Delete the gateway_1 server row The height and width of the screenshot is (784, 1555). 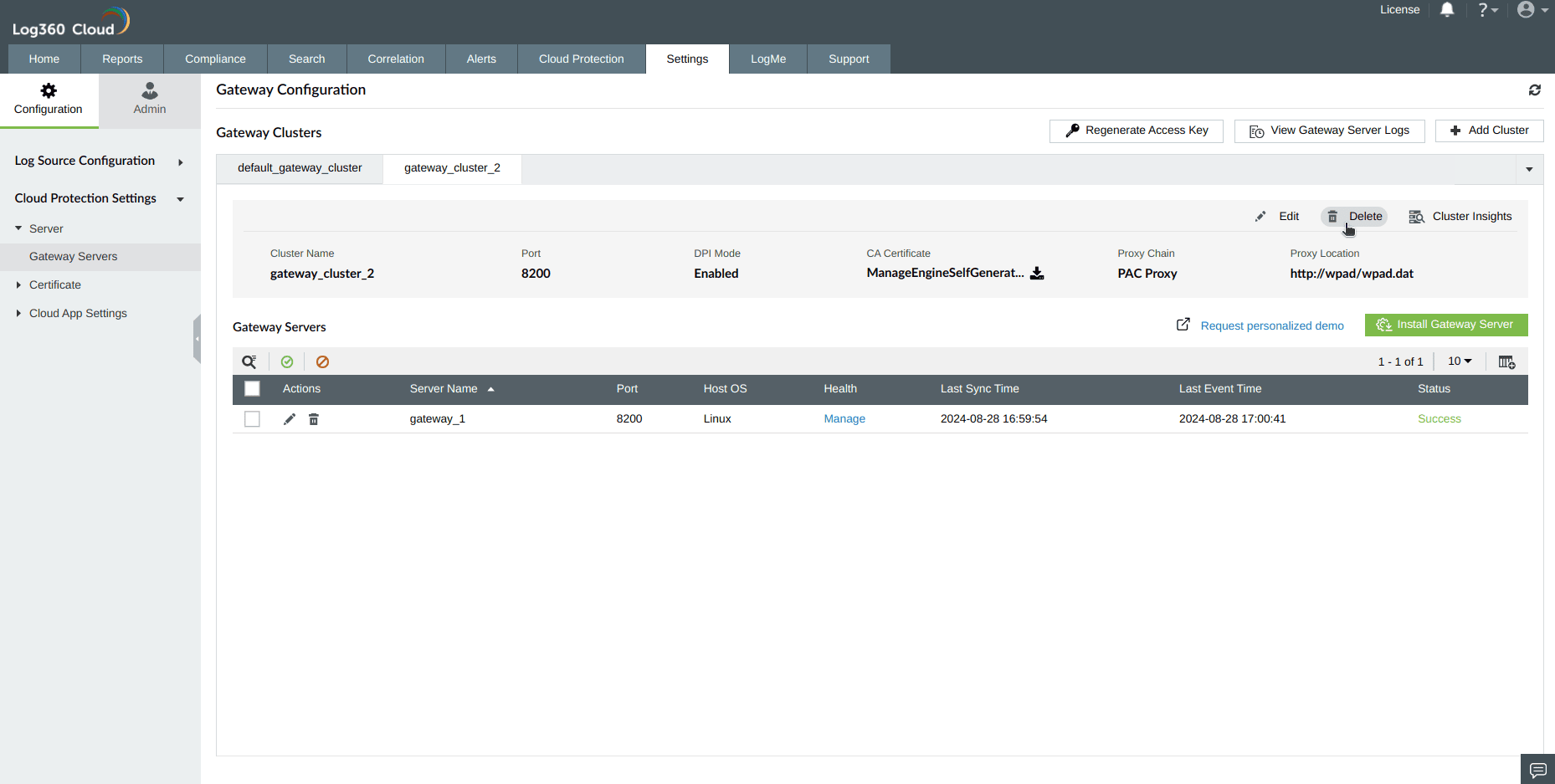[x=314, y=419]
